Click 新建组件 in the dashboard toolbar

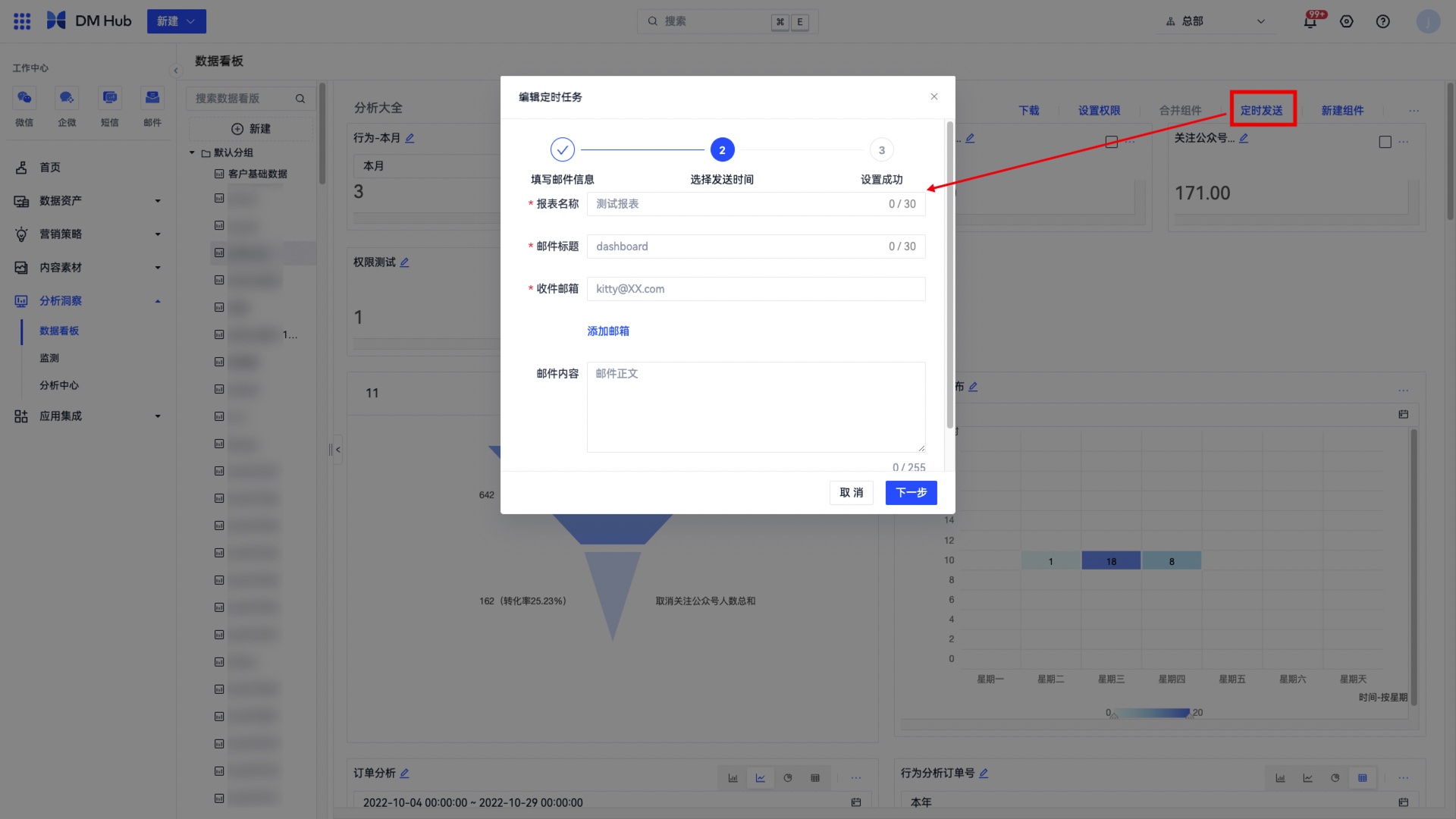1343,111
